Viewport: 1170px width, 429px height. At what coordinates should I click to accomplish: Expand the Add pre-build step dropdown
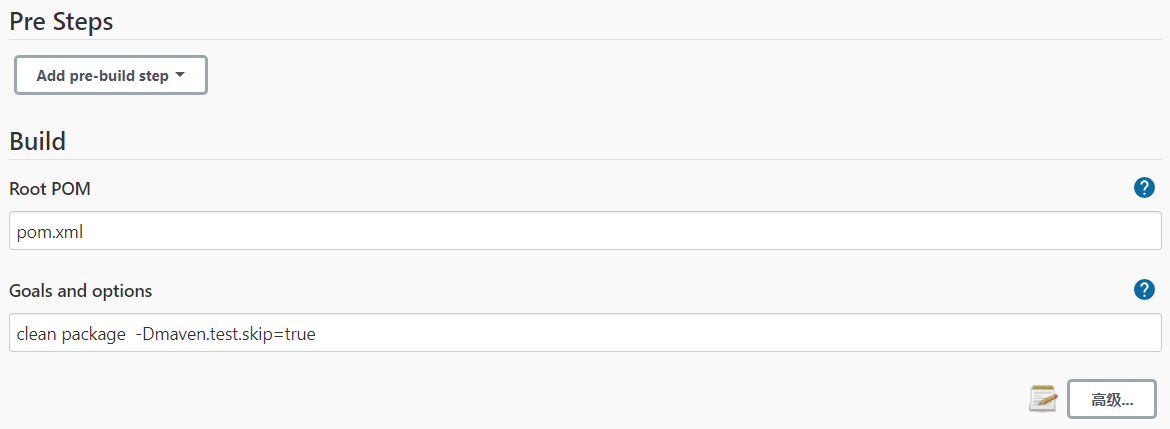[111, 75]
